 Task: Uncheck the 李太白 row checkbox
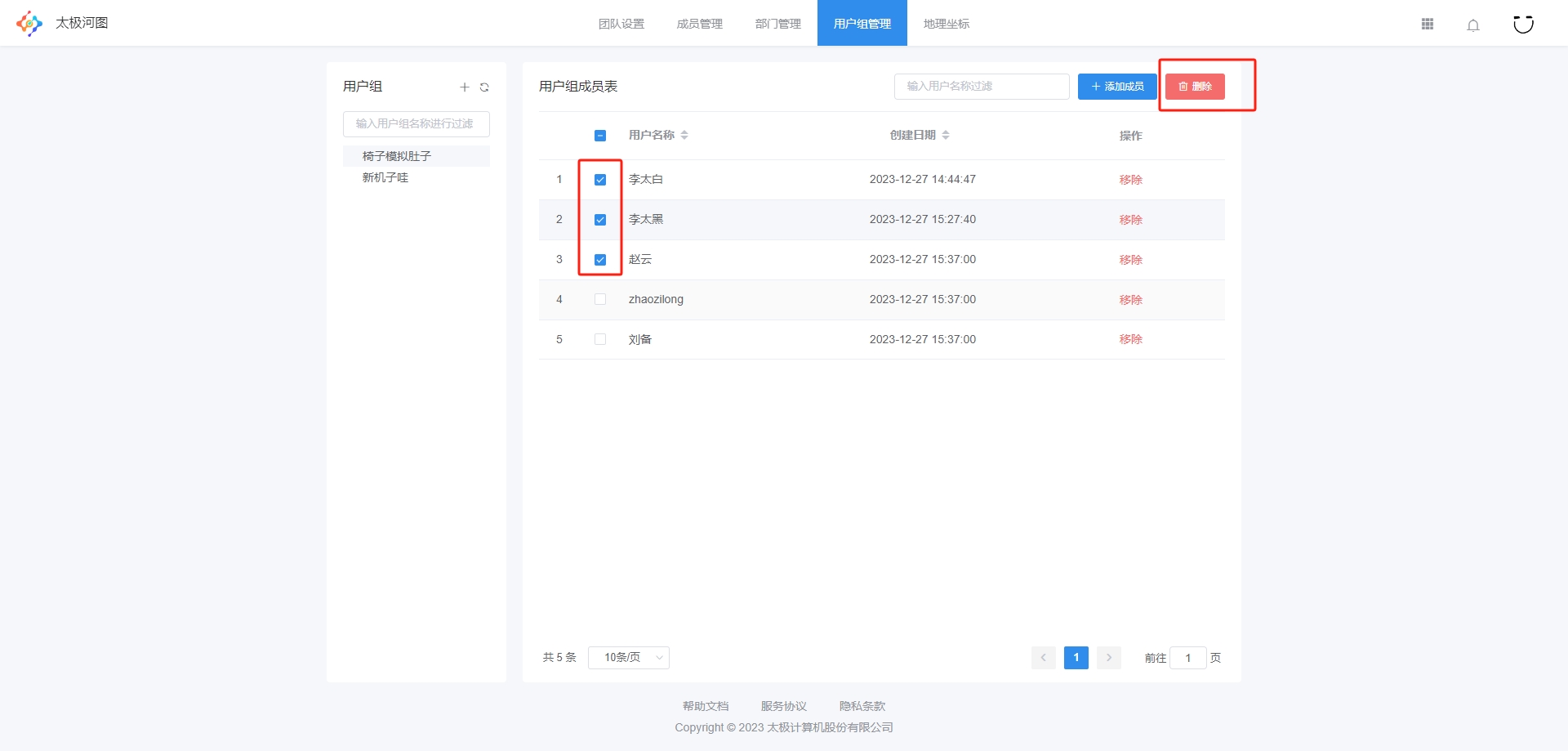pyautogui.click(x=600, y=180)
